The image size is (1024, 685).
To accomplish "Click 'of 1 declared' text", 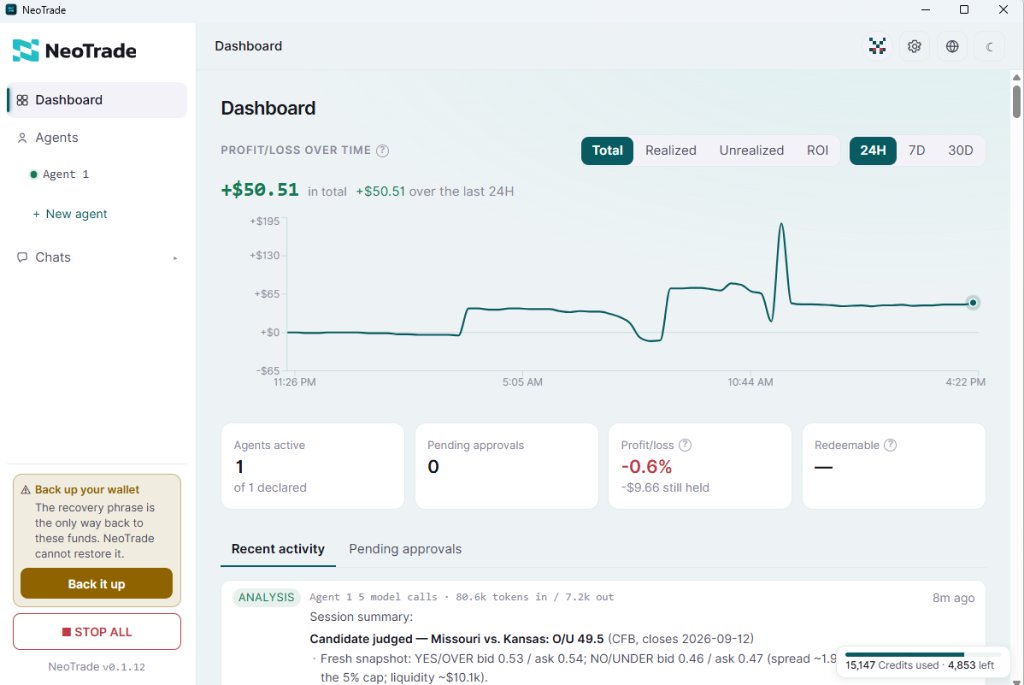I will pyautogui.click(x=270, y=488).
